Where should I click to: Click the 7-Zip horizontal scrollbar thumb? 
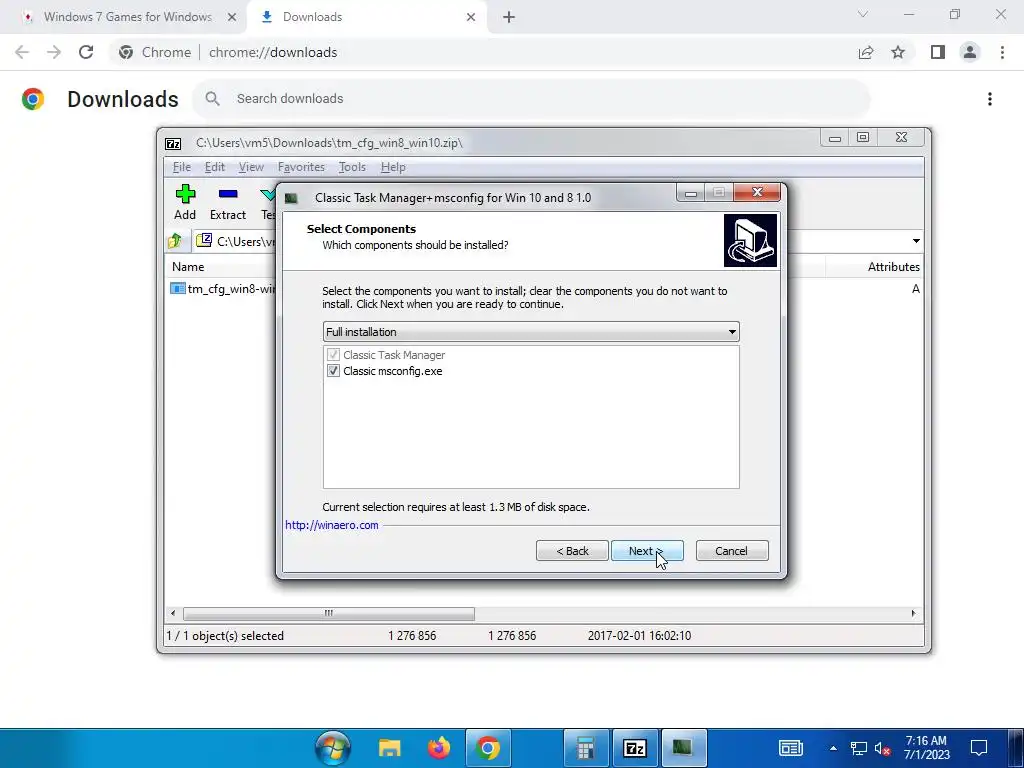[x=328, y=614]
